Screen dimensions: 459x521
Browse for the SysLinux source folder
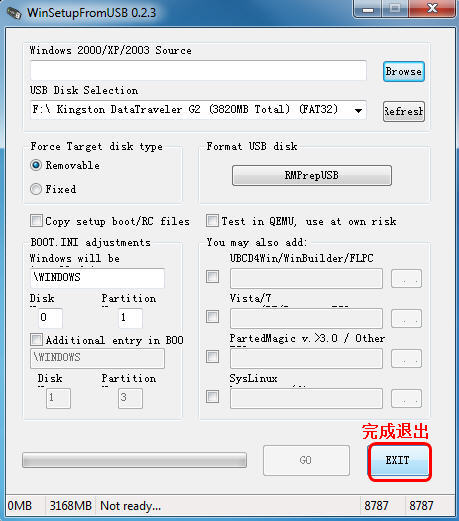(406, 398)
